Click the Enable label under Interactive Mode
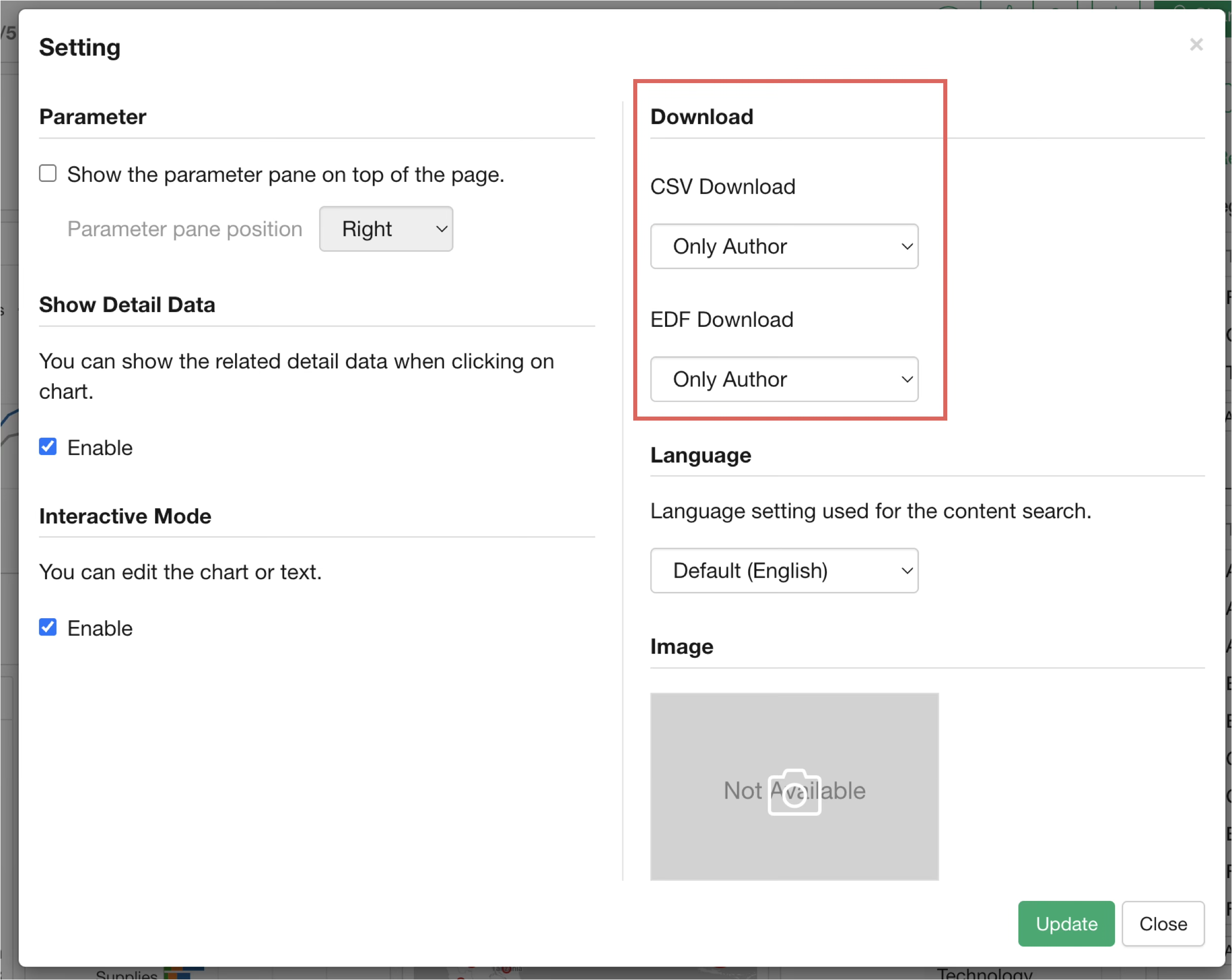The image size is (1232, 980). (x=100, y=628)
